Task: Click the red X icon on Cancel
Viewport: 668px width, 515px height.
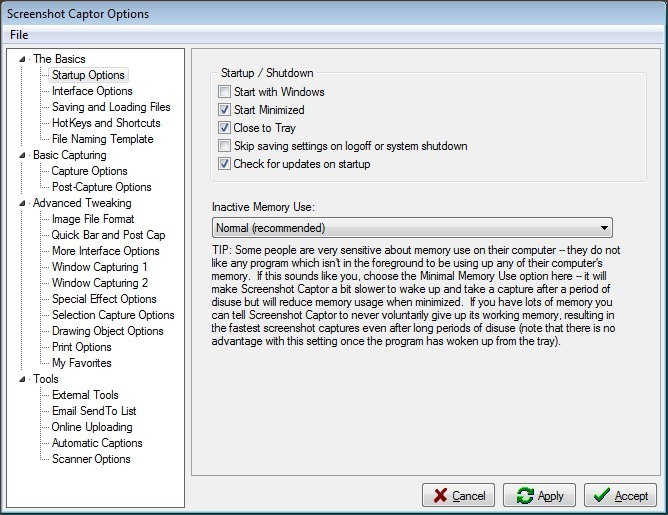Action: click(x=439, y=495)
